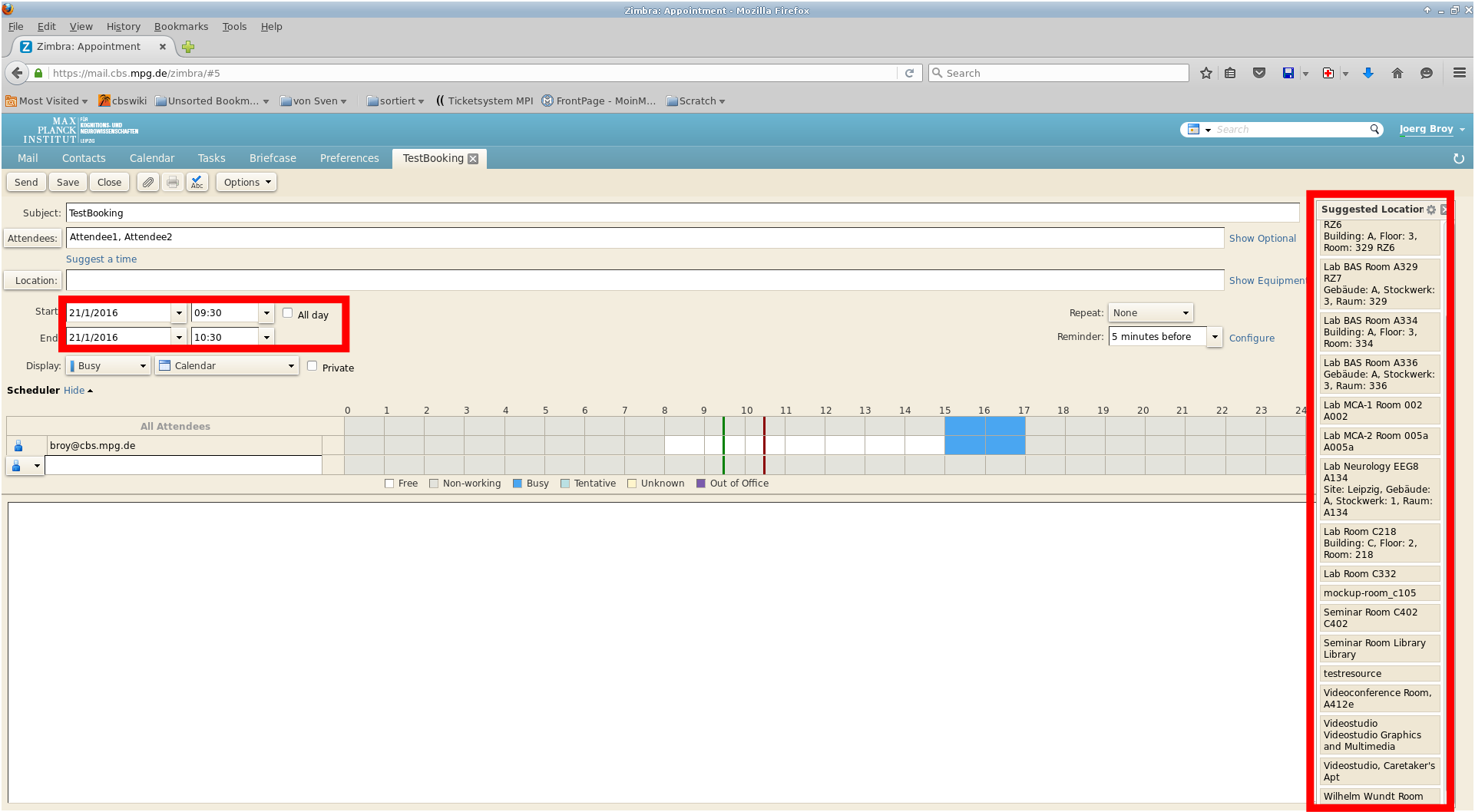Screen dimensions: 1475x812
Task: Click the Save button
Action: coord(68,183)
